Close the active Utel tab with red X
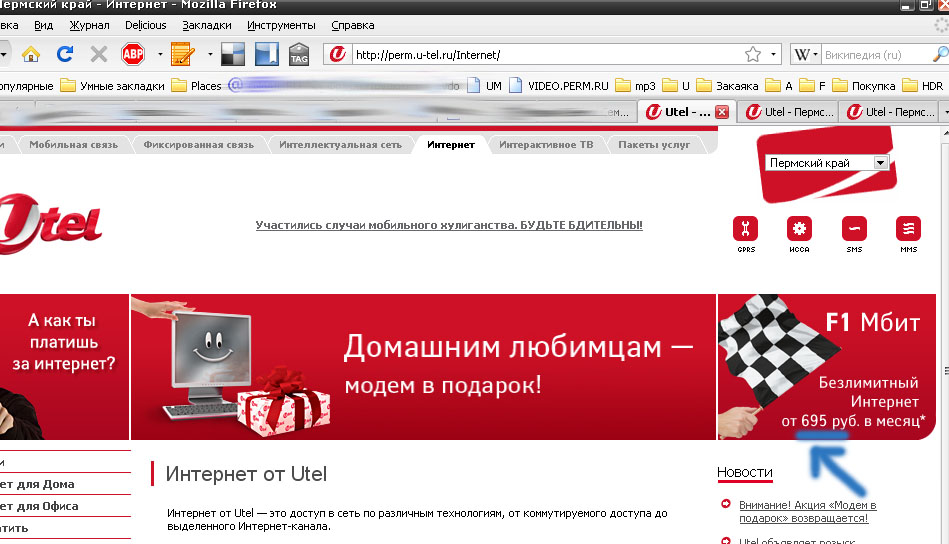This screenshot has height=544, width=949. pos(721,112)
